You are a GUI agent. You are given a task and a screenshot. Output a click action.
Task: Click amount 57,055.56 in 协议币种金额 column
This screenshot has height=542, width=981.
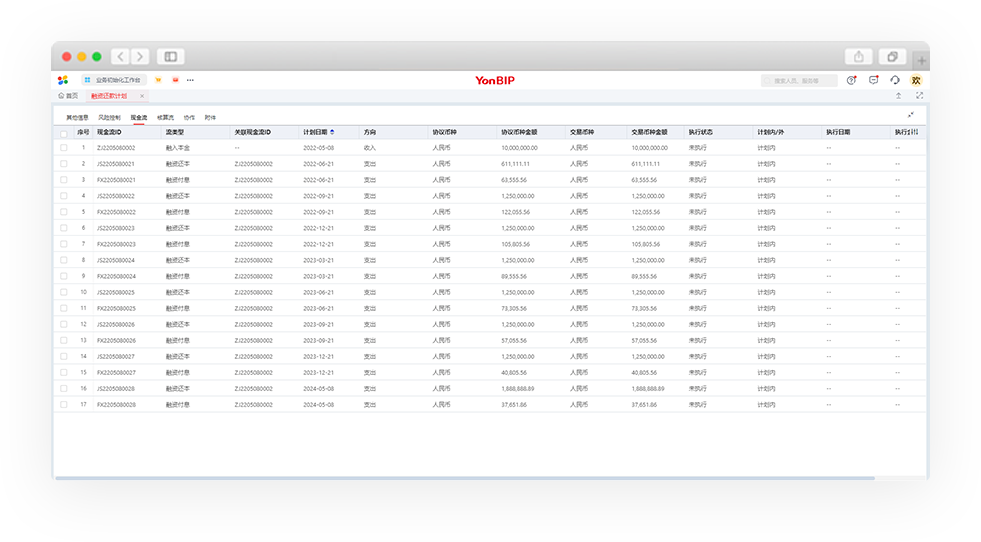[x=514, y=340]
